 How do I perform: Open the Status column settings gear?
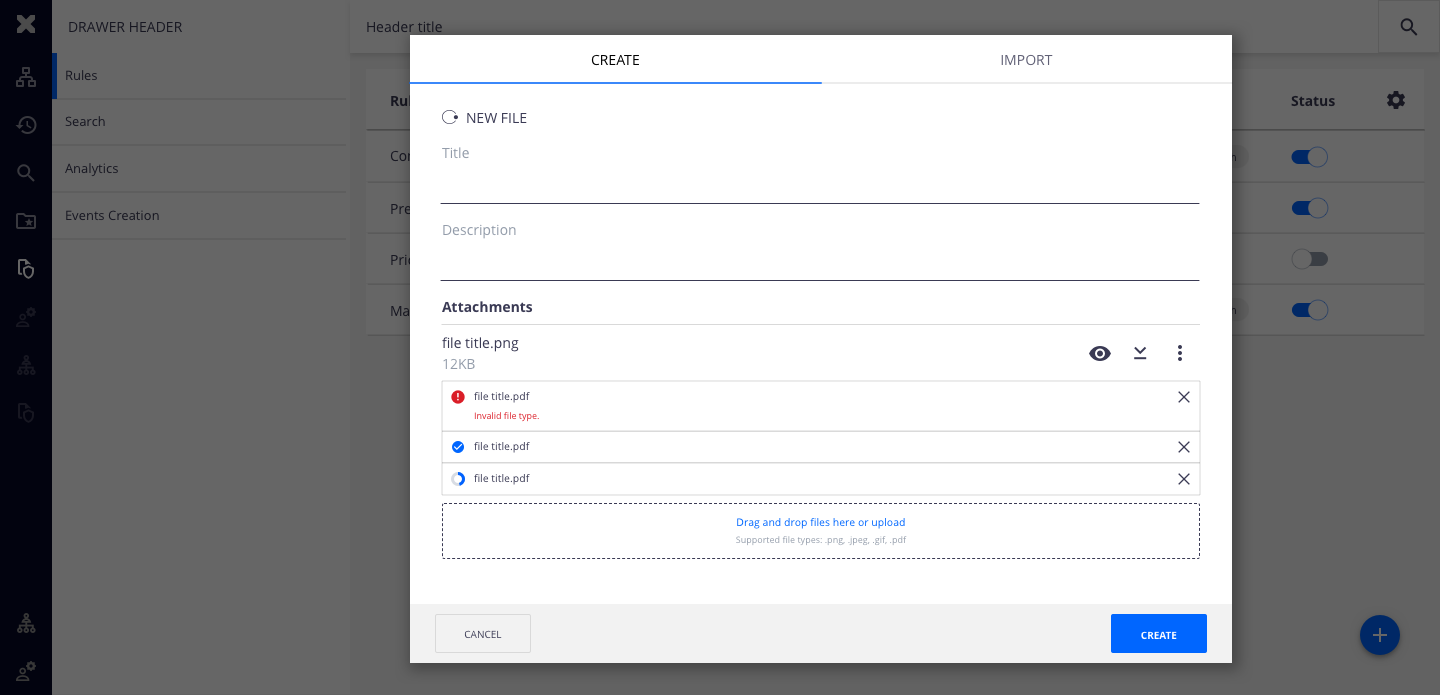pos(1396,100)
